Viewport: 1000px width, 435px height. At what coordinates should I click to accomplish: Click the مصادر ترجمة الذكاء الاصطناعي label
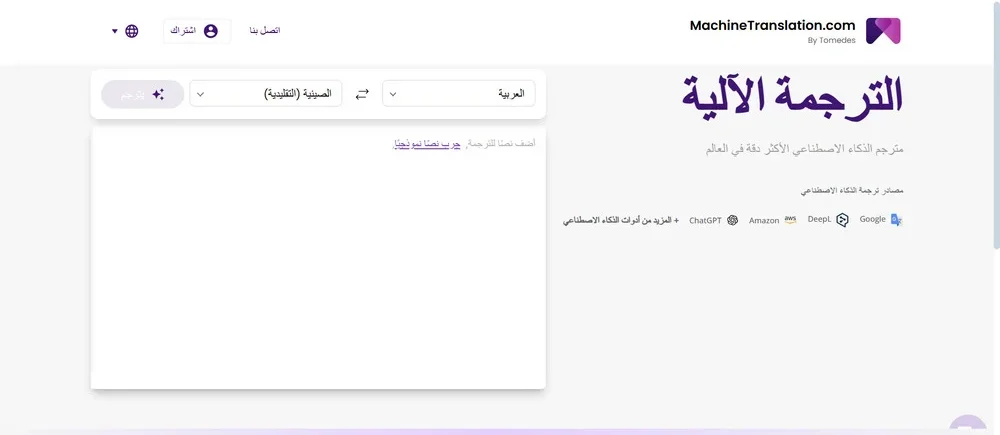click(852, 191)
